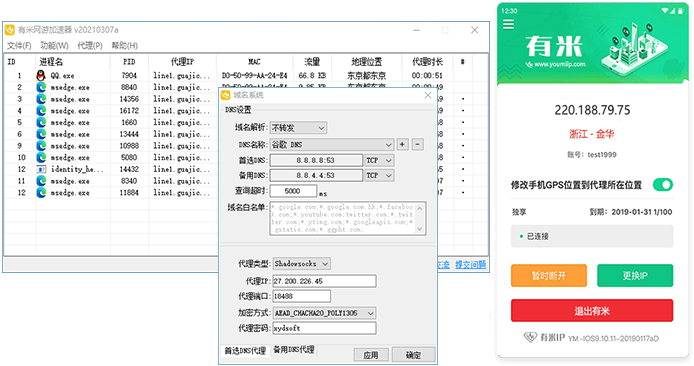
Task: Click the 域名系统 dialog title icon
Action: [226, 95]
